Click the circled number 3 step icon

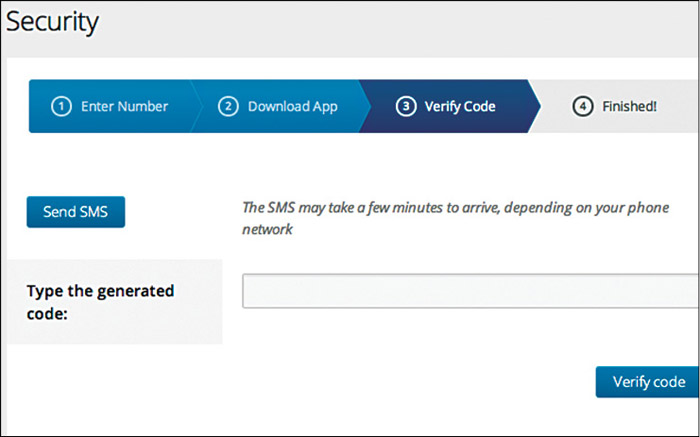405,106
